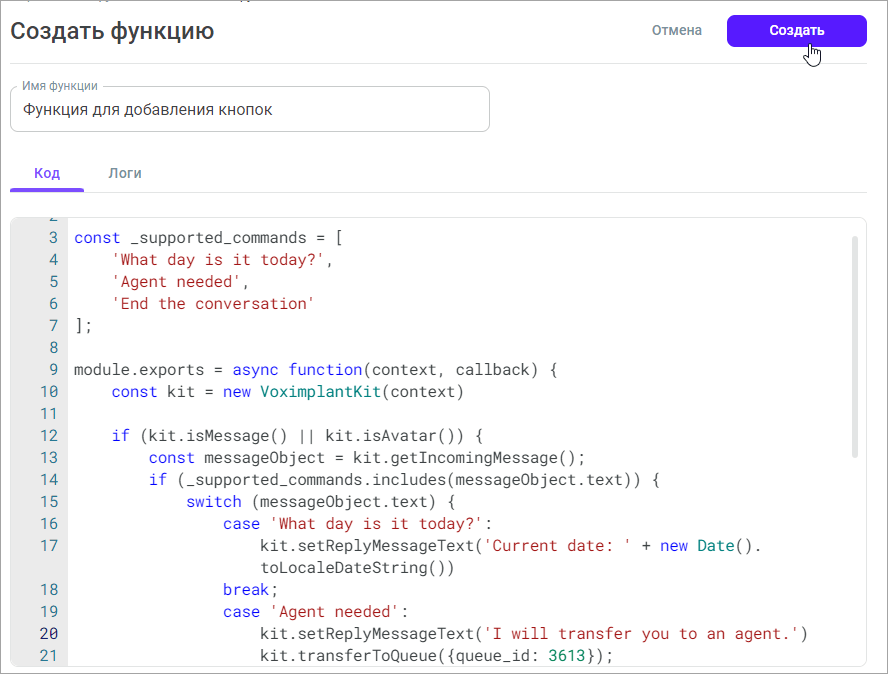Screen dimensions: 888x674
Task: Click case 'What day is it today?' line
Action: (357, 524)
